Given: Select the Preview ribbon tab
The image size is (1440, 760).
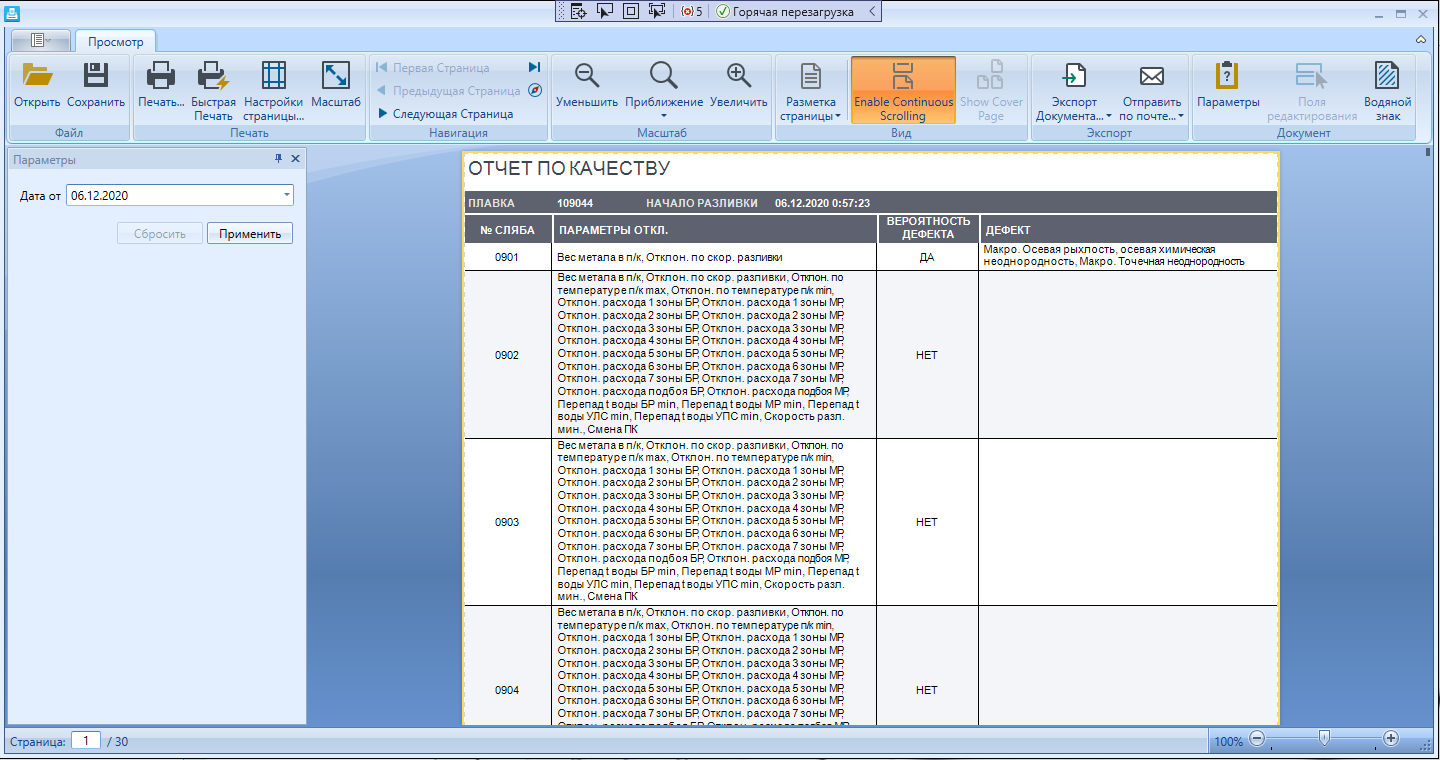Looking at the screenshot, I should 115,42.
